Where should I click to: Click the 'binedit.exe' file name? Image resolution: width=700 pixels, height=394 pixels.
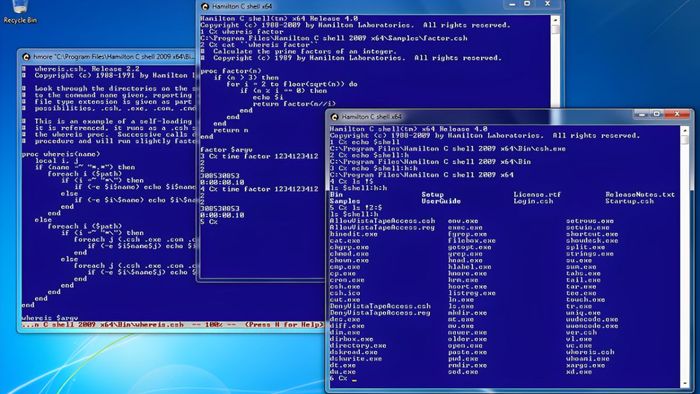(354, 234)
